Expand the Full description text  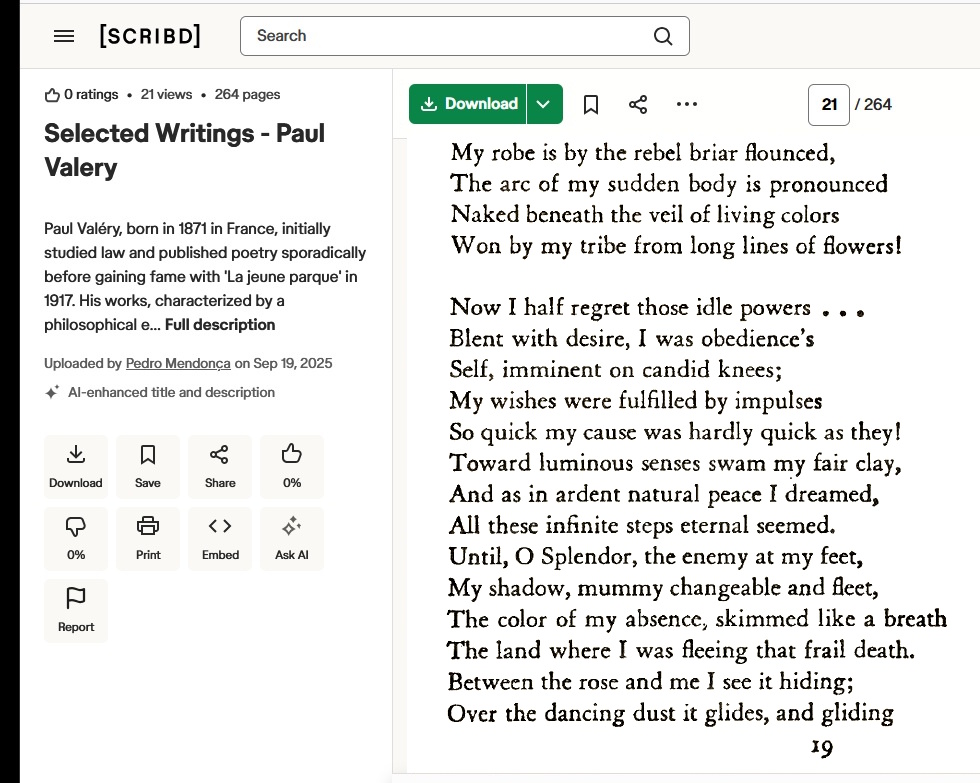coord(220,325)
